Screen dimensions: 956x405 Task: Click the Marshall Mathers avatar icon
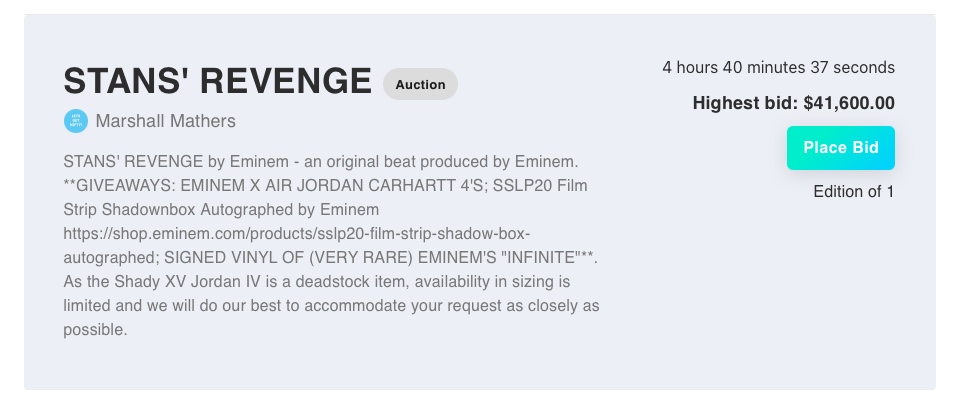76,121
